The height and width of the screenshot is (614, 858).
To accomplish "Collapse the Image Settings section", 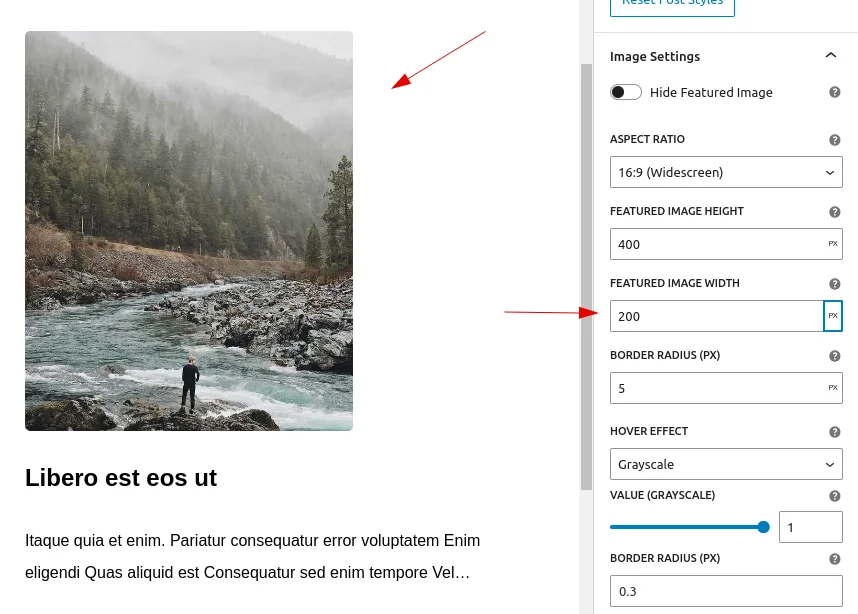I will click(831, 55).
